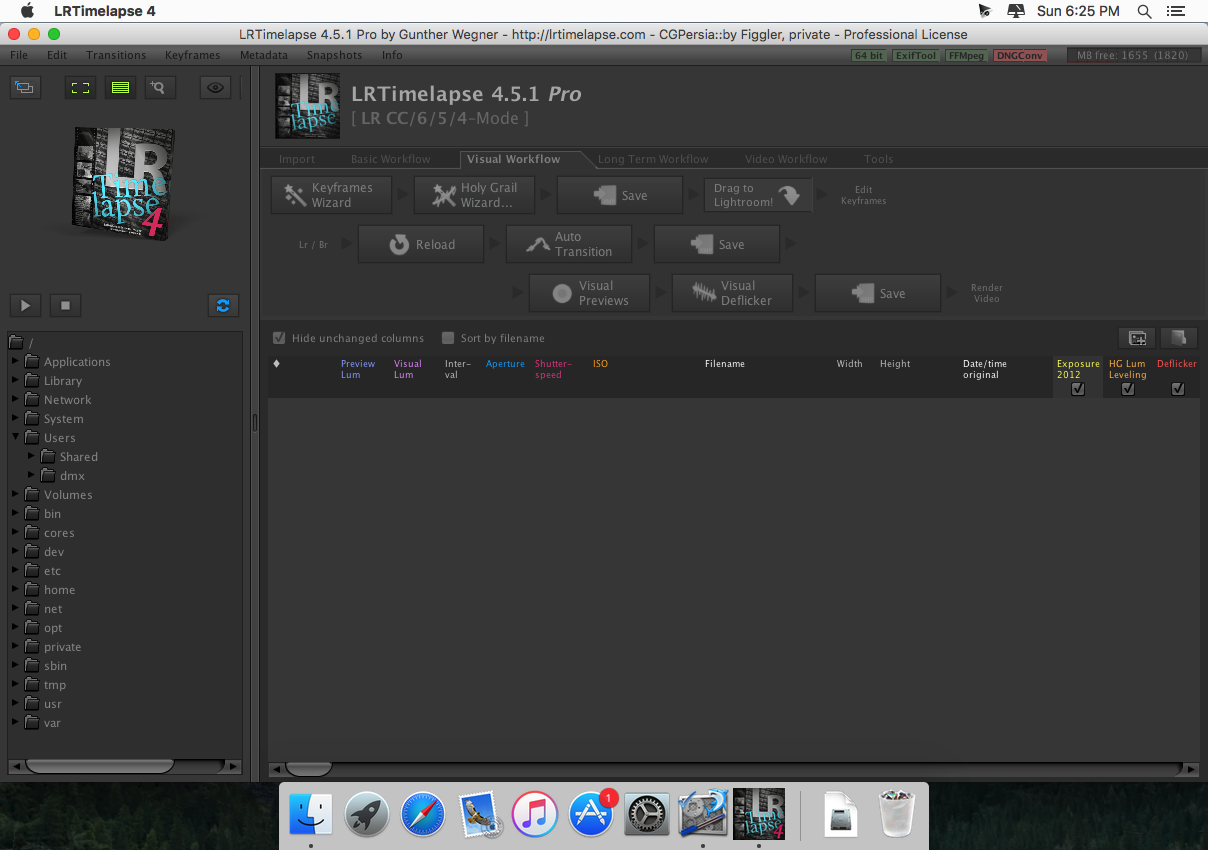
Task: Open the Metadata menu
Action: pos(264,55)
